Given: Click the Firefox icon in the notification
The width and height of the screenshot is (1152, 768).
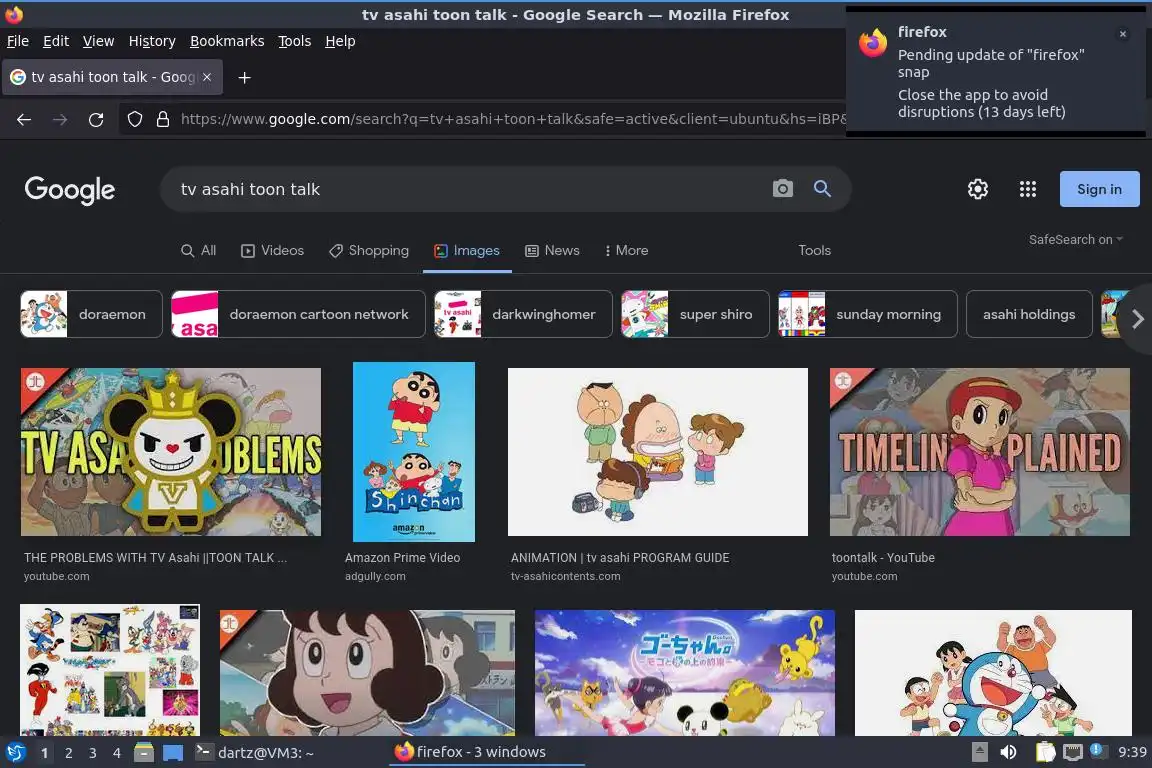Looking at the screenshot, I should pyautogui.click(x=873, y=43).
